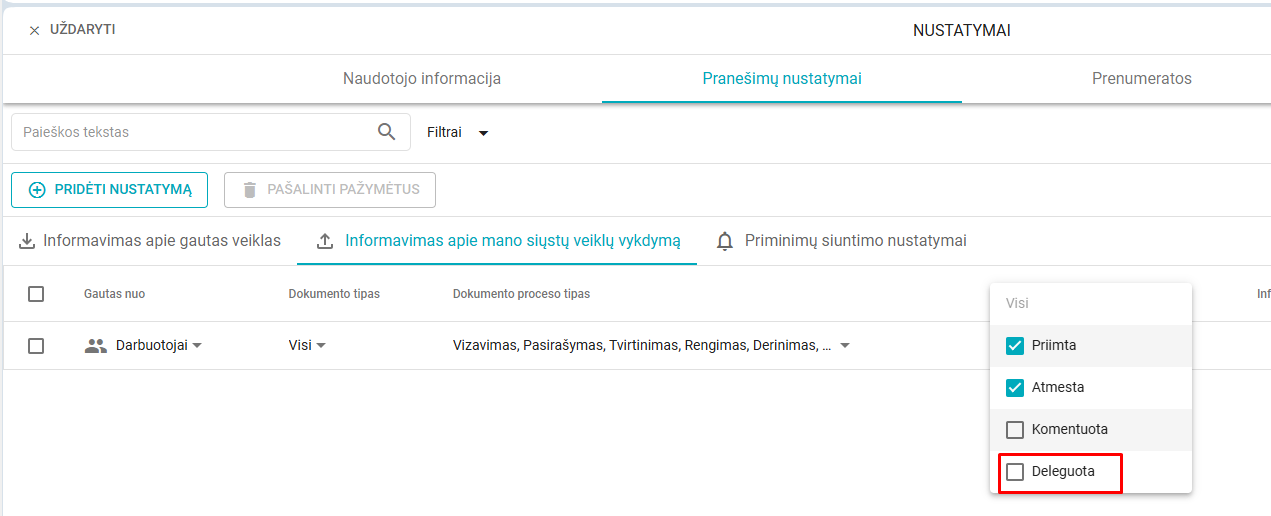Click the search magnifier icon
Image resolution: width=1271 pixels, height=516 pixels.
pyautogui.click(x=386, y=132)
